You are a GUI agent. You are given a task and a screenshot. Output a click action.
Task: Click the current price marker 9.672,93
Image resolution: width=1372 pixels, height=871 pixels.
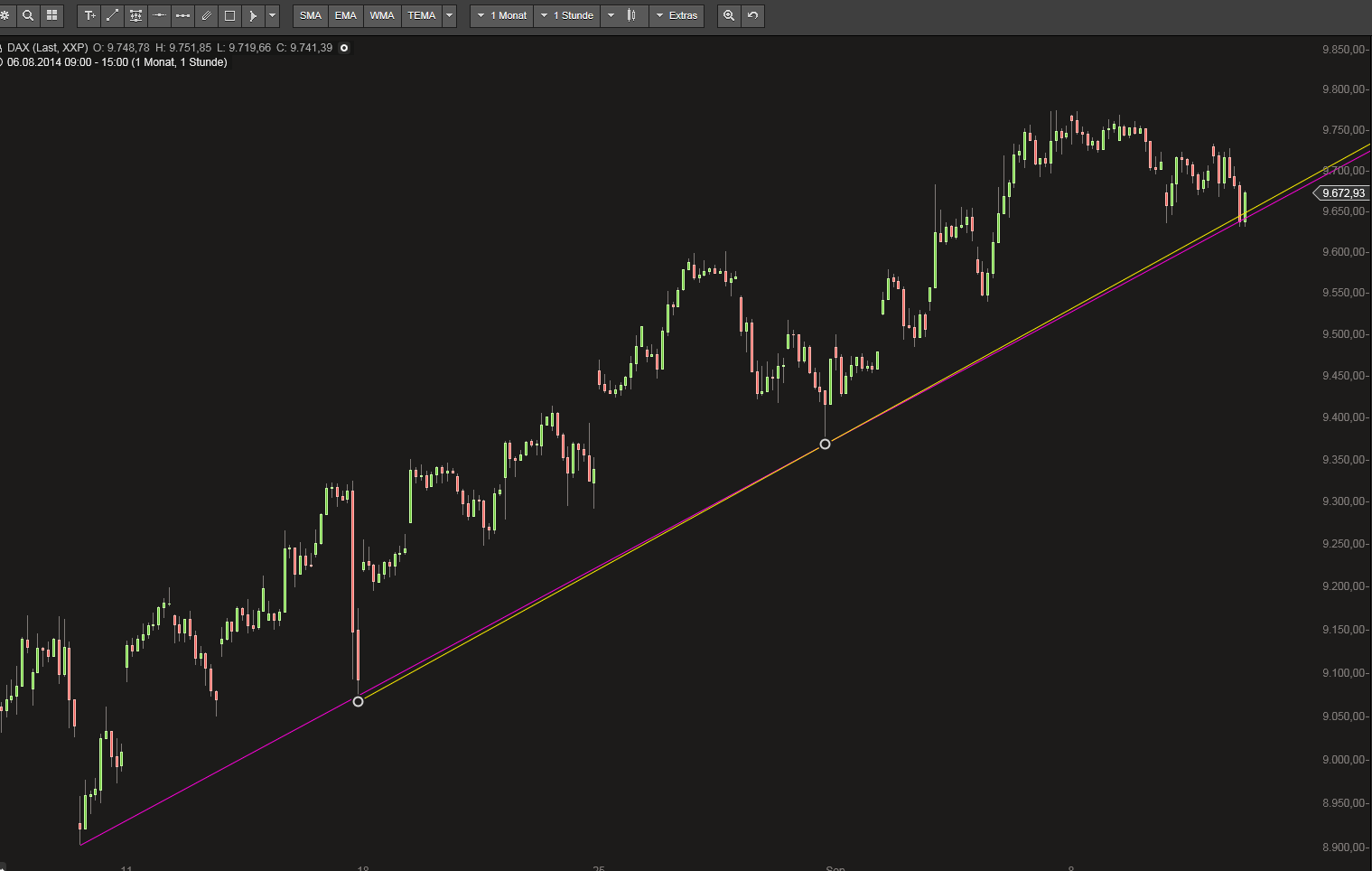click(x=1342, y=192)
